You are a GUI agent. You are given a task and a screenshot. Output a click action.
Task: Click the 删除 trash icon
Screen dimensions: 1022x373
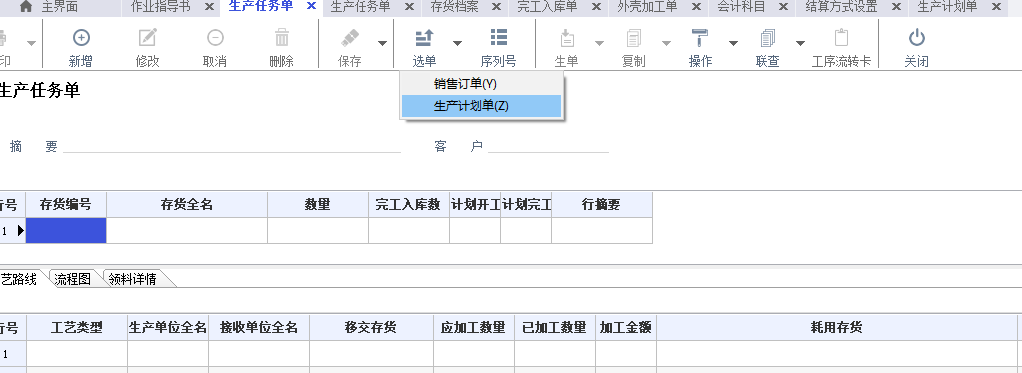tap(282, 38)
